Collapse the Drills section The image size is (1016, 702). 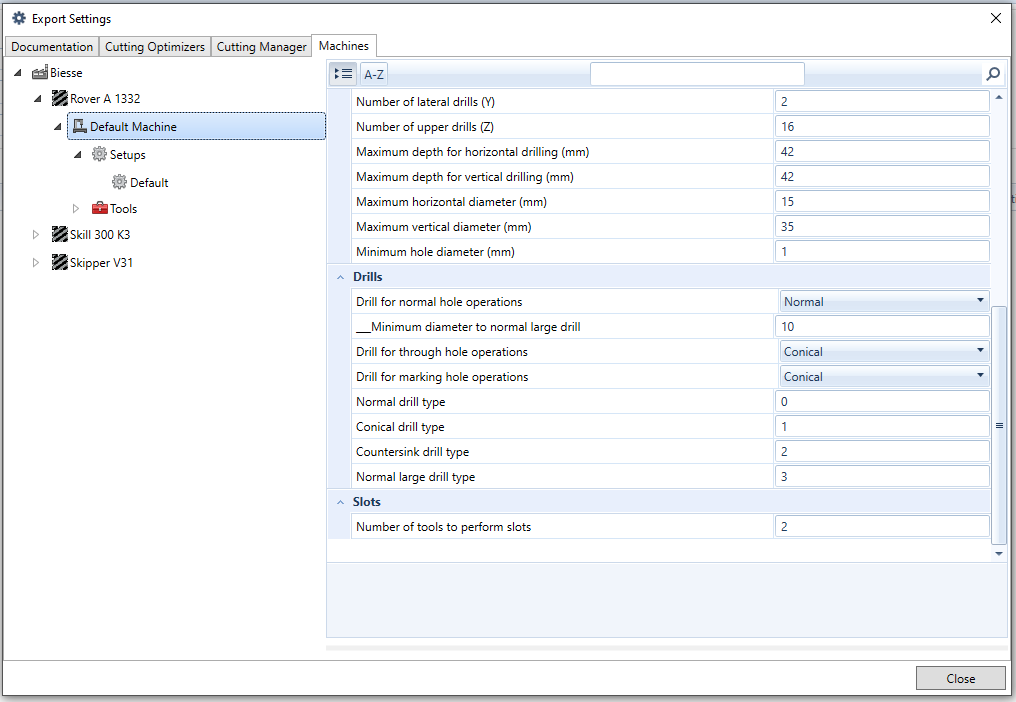pyautogui.click(x=340, y=277)
